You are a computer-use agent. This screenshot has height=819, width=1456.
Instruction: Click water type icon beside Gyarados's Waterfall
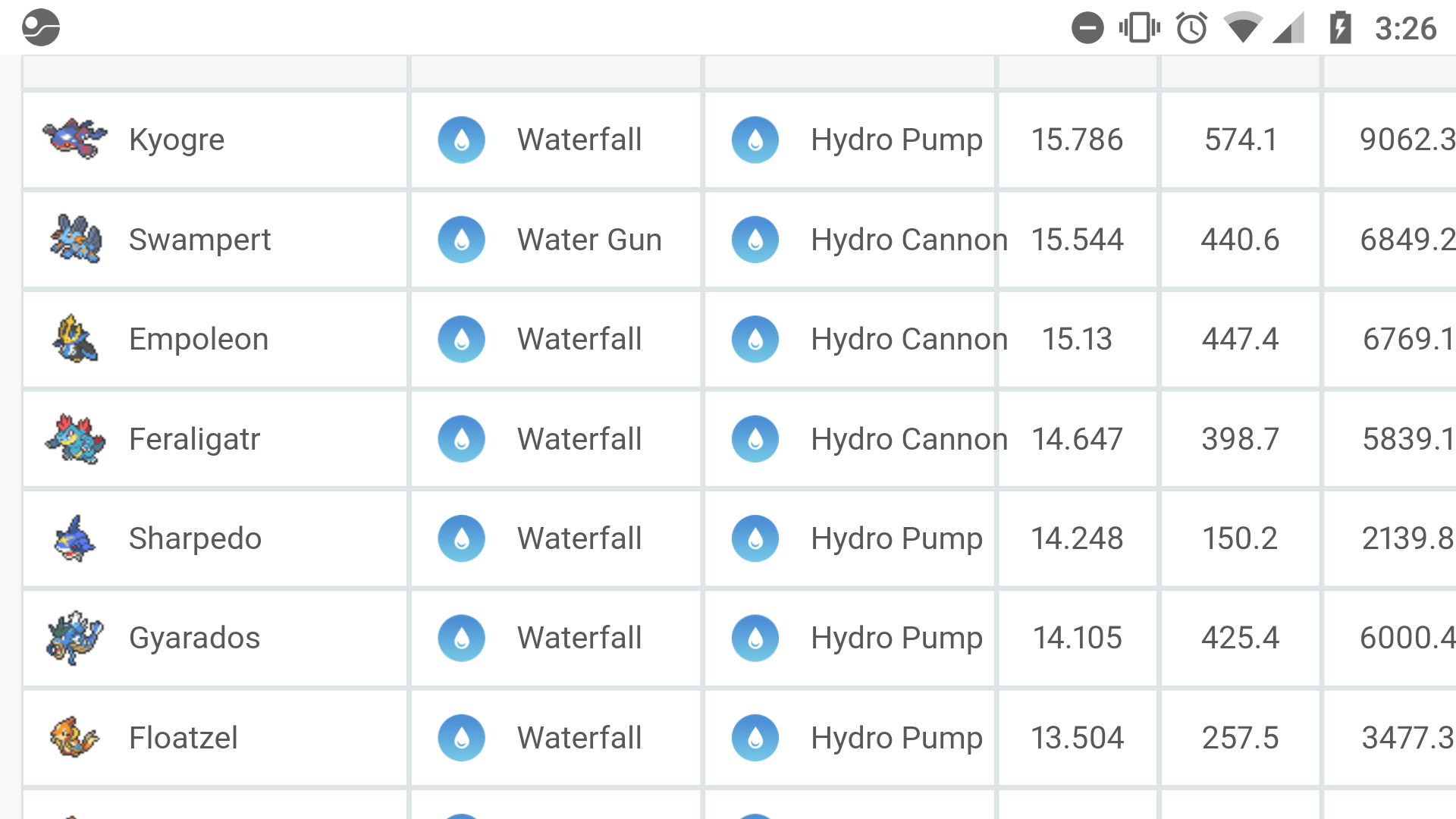[x=461, y=638]
